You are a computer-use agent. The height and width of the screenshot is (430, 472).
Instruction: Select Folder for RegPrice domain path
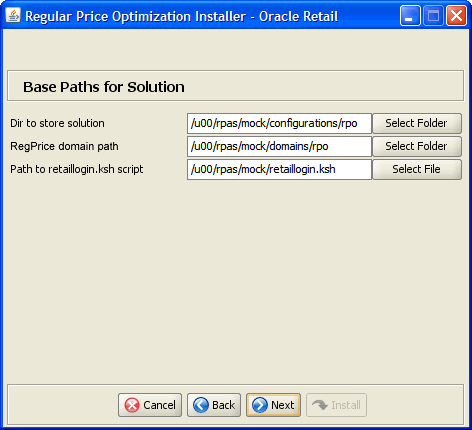417,146
